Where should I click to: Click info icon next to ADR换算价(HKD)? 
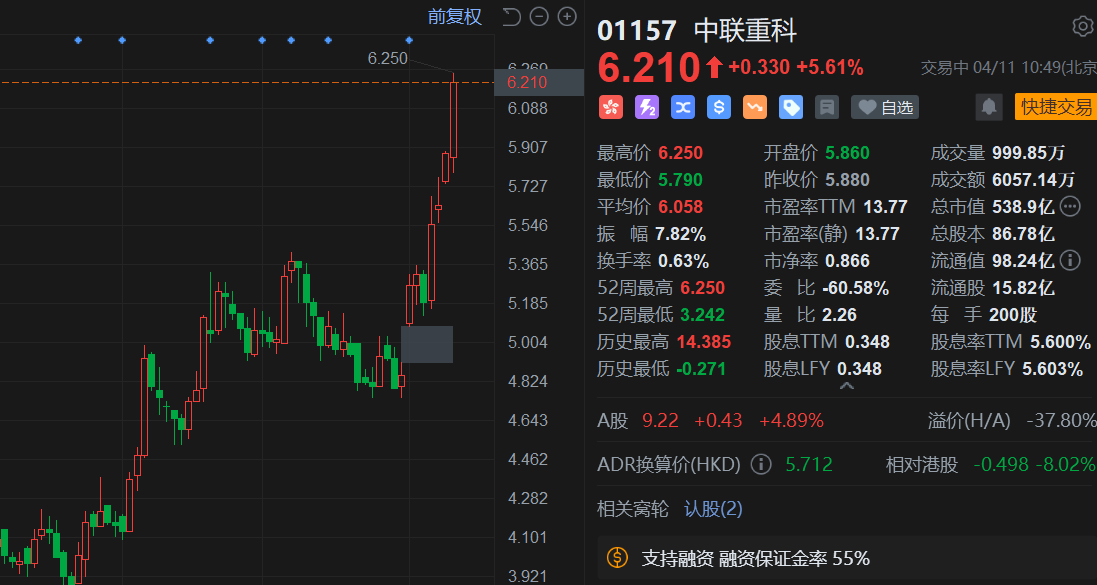pos(761,464)
